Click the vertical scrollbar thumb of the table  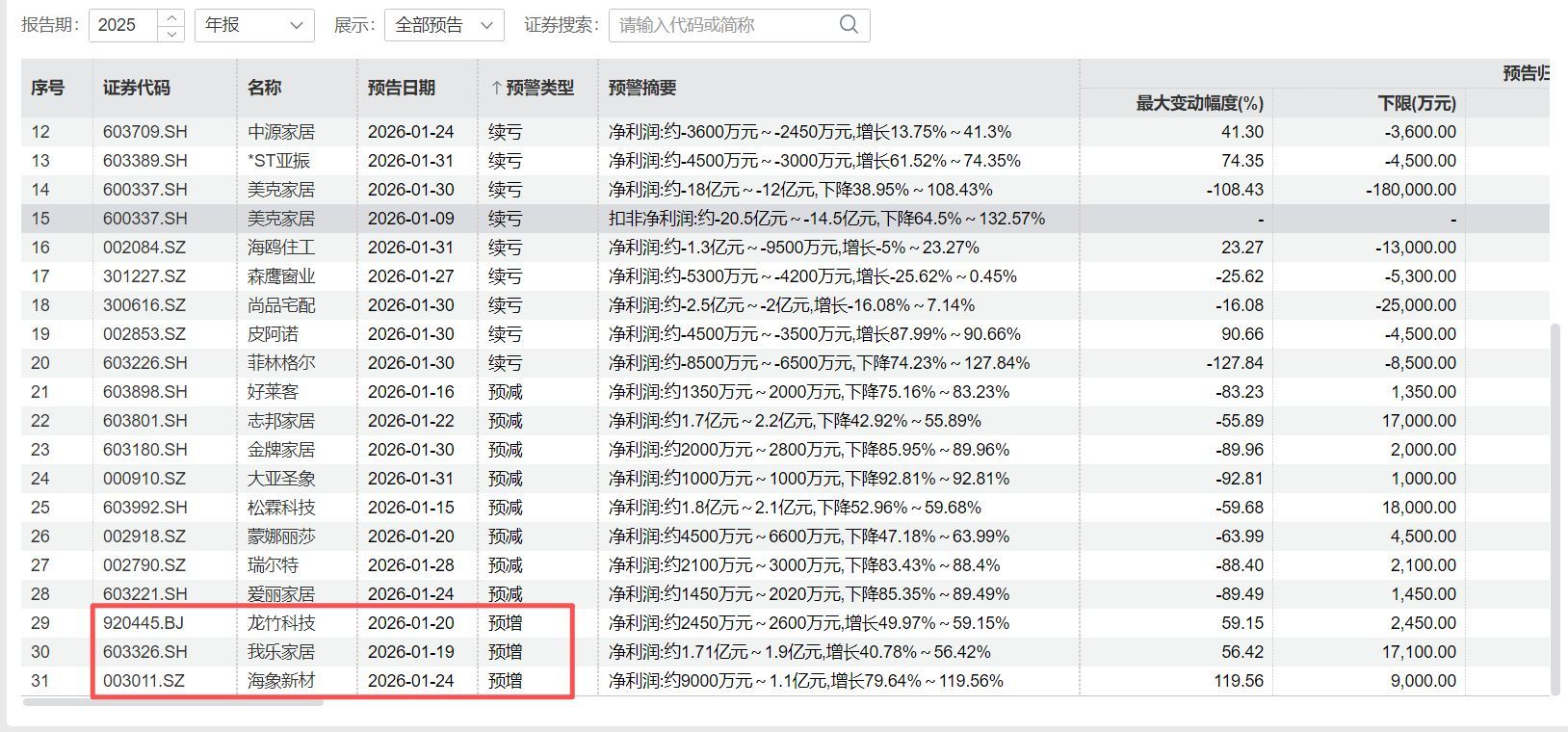[x=1555, y=508]
